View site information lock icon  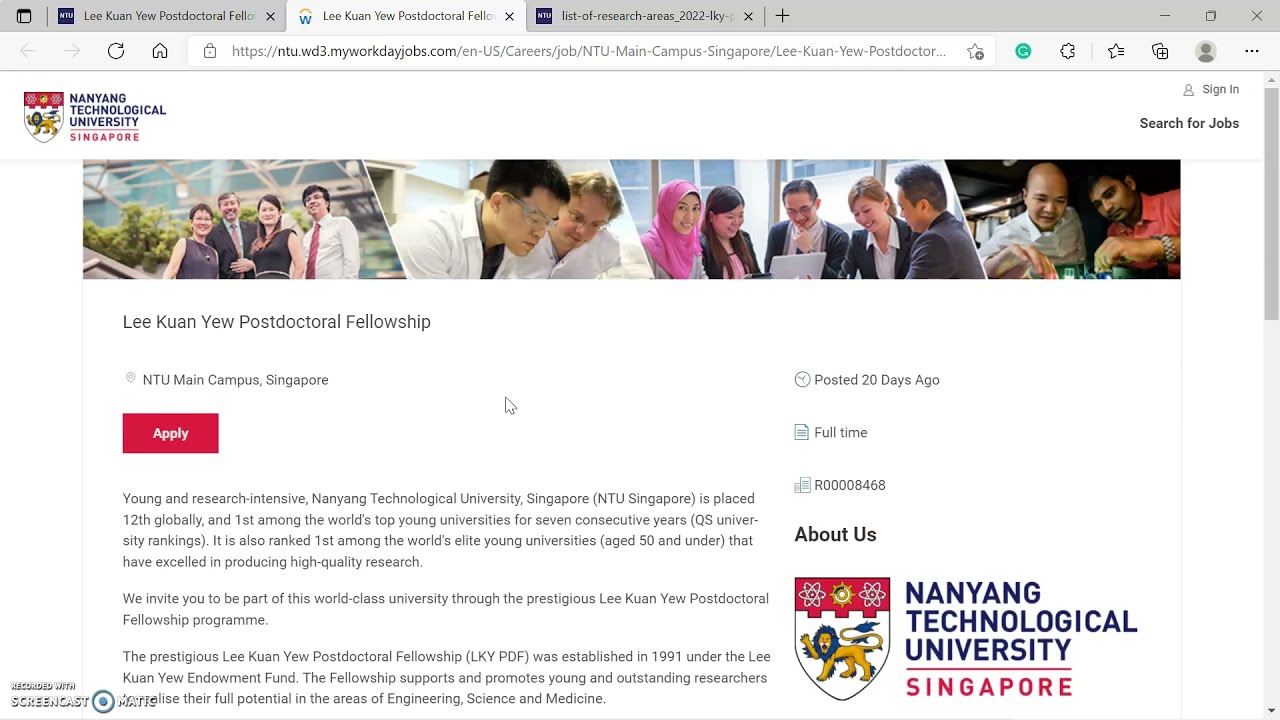(209, 51)
